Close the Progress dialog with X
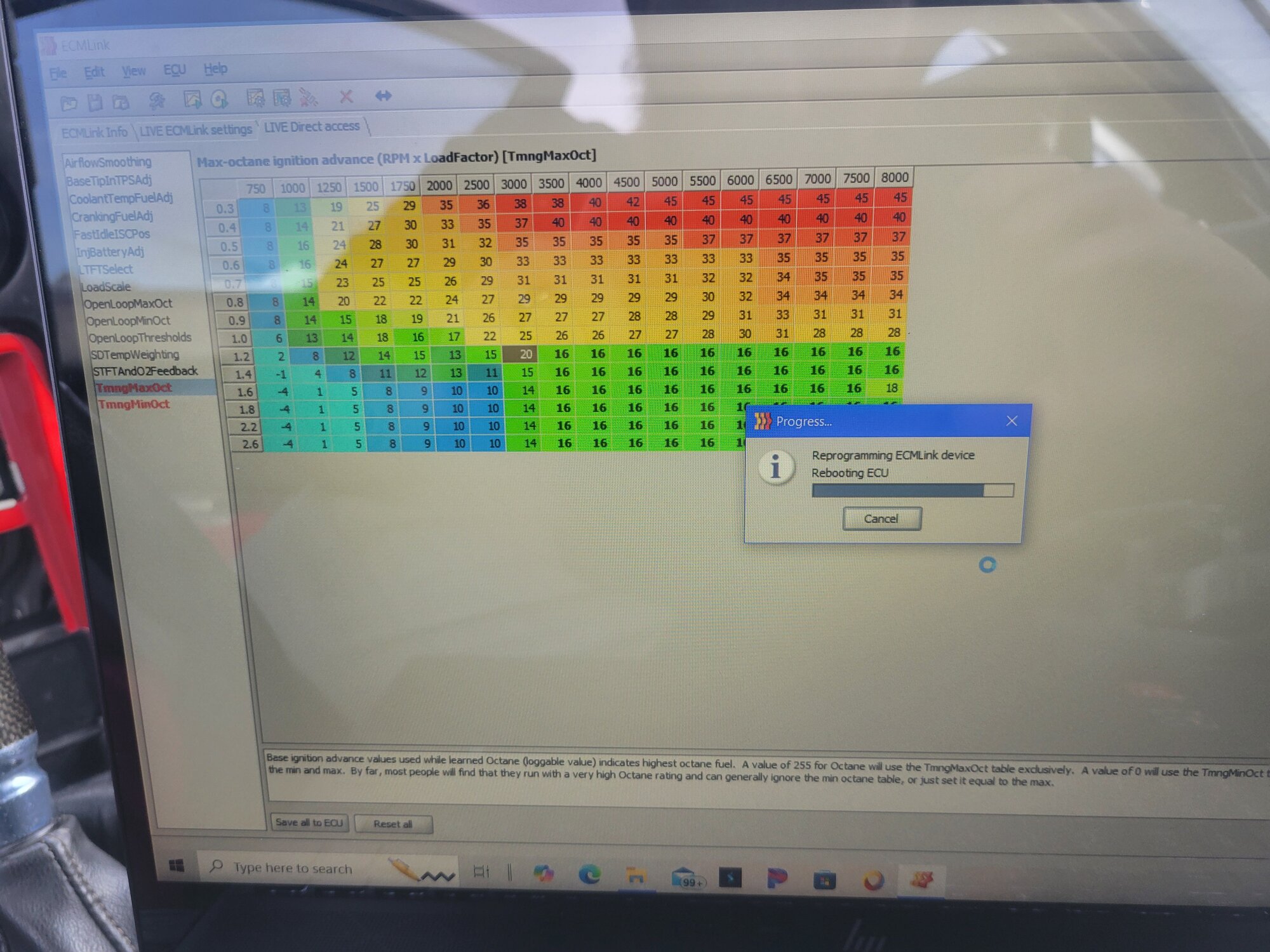 [x=1012, y=421]
